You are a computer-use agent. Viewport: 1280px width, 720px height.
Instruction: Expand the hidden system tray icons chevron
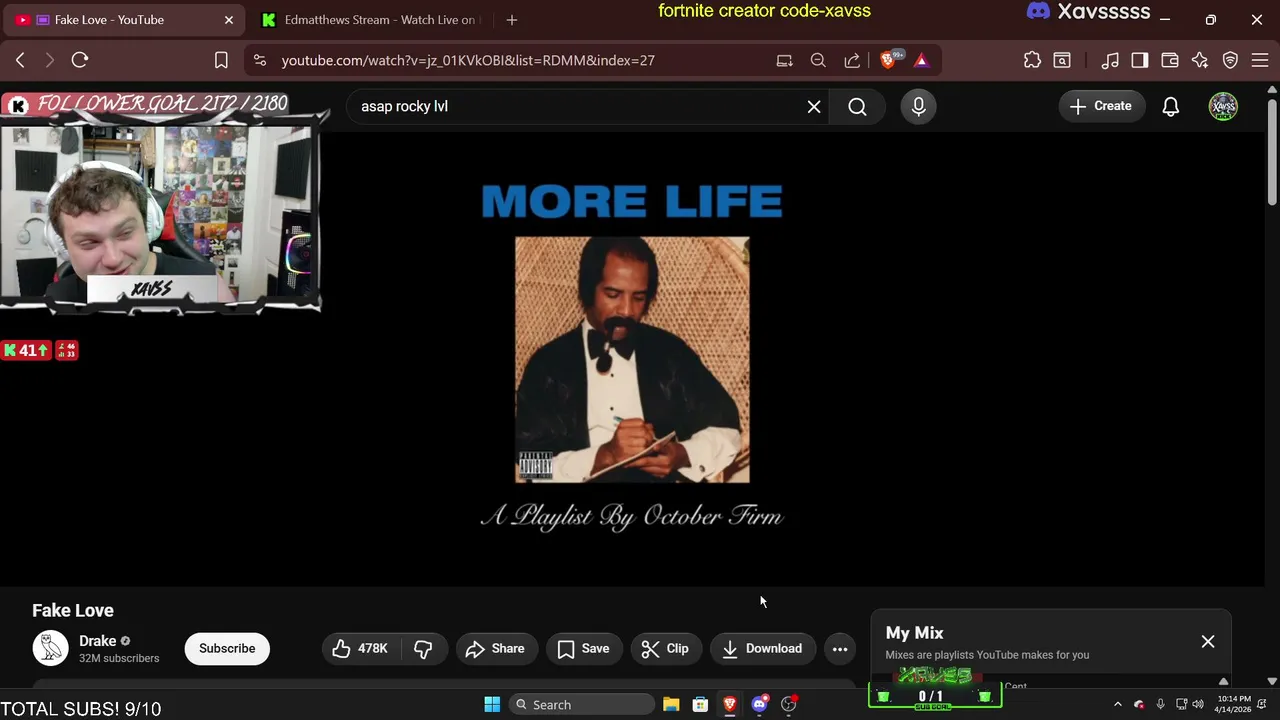[x=1118, y=704]
